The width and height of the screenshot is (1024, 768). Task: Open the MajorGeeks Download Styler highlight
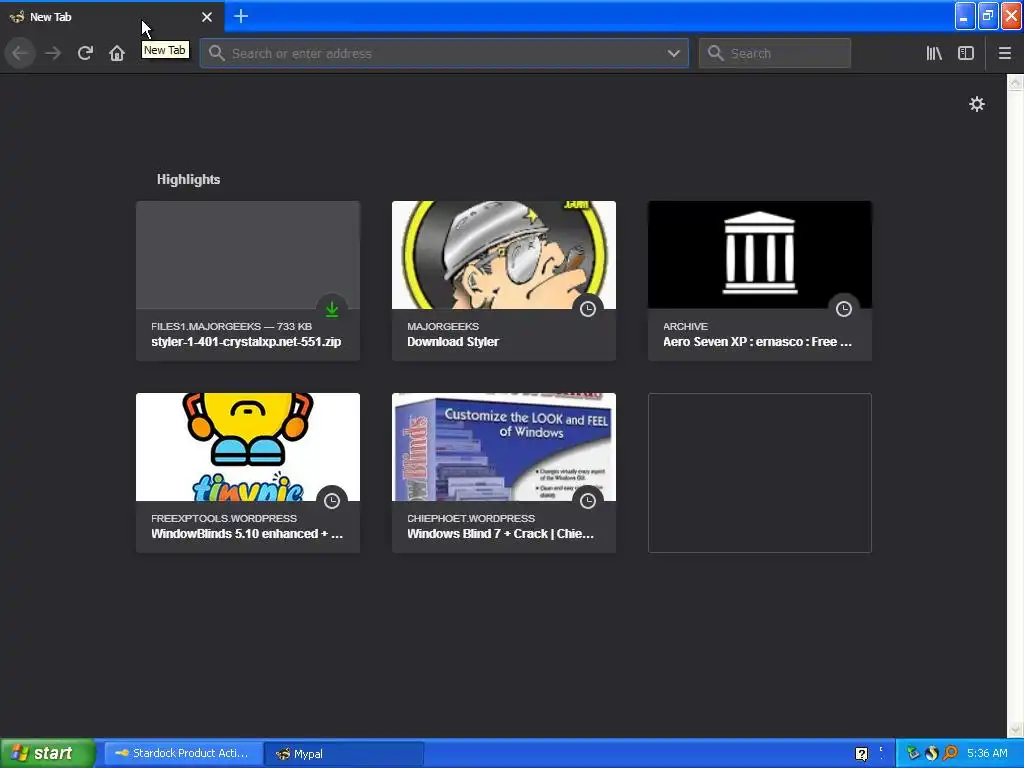[x=504, y=281]
